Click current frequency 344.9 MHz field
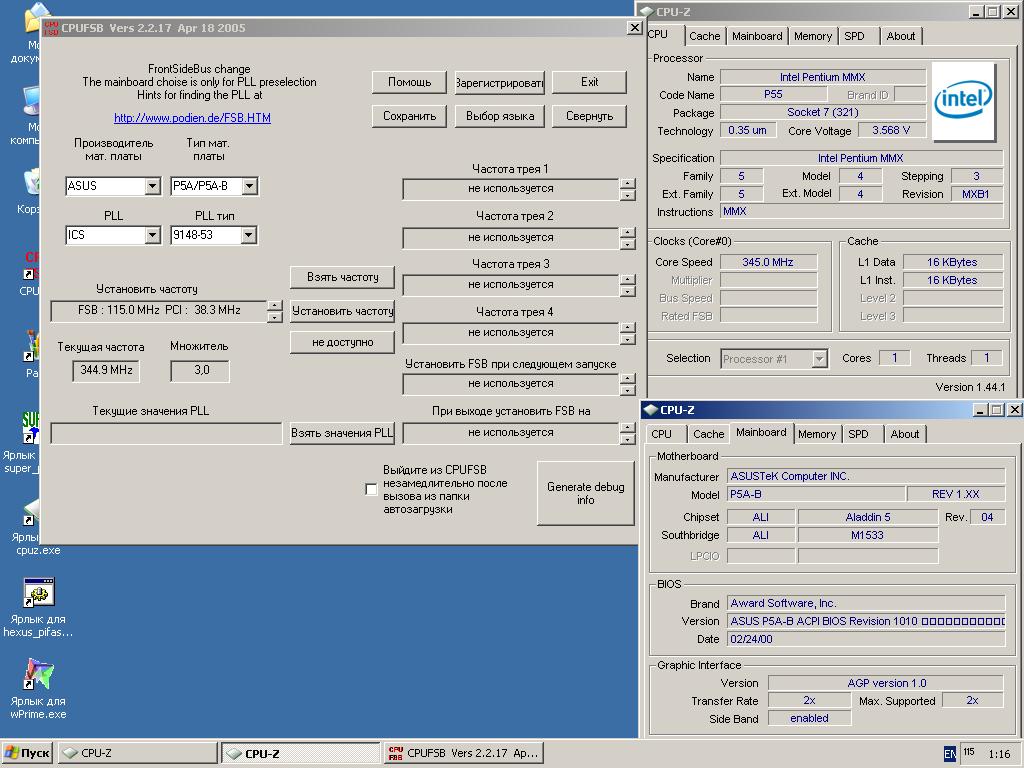 tap(106, 370)
